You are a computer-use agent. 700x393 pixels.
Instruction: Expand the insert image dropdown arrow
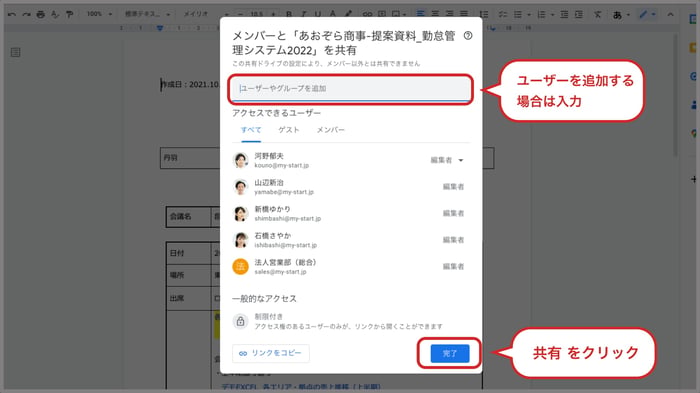coord(404,14)
